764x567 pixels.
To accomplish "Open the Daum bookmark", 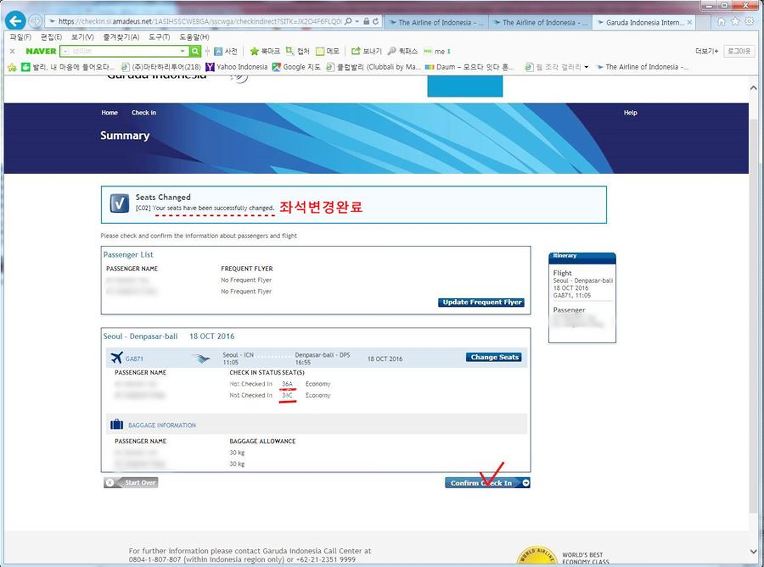I will (470, 67).
